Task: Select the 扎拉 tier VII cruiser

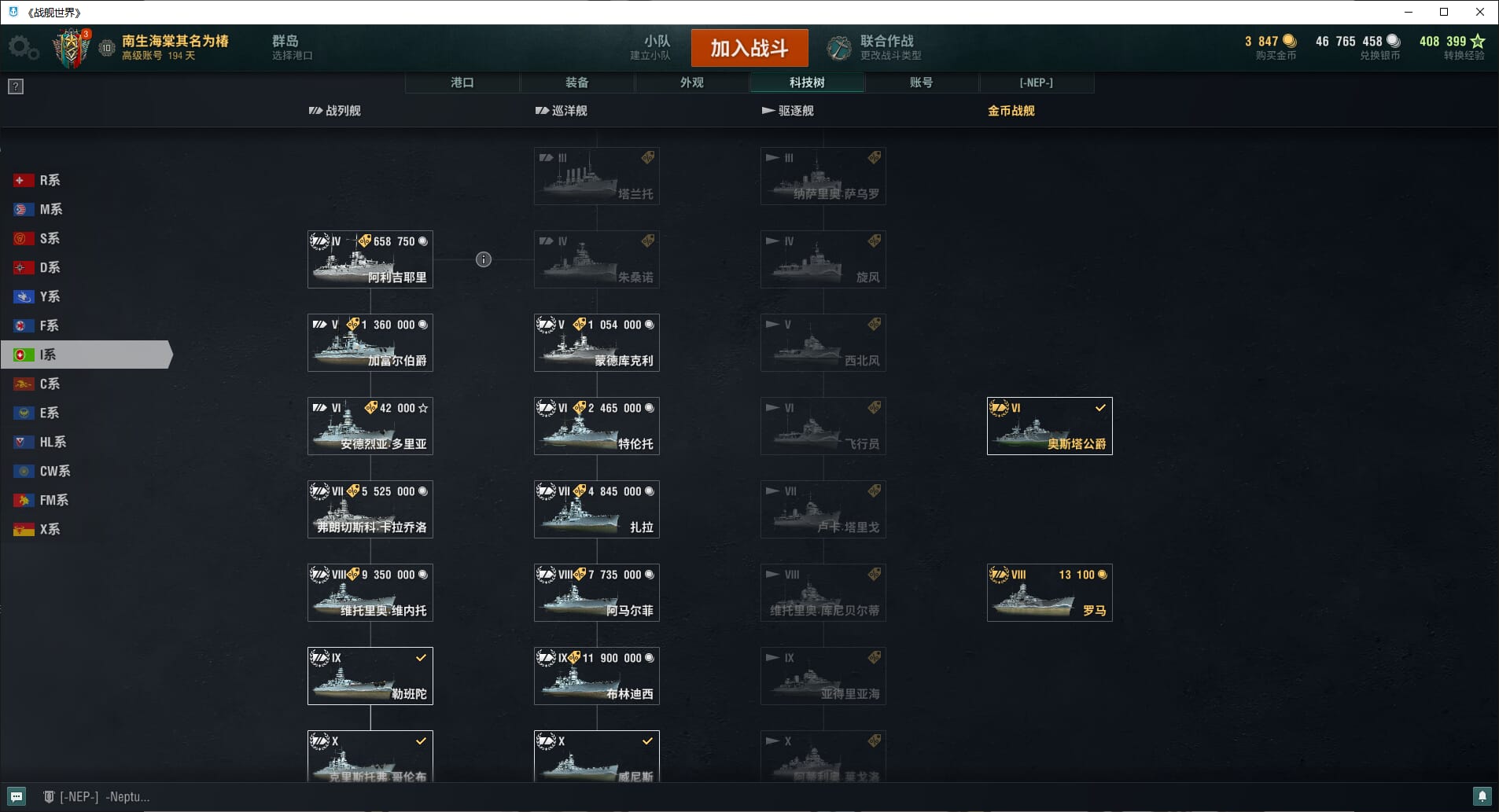Action: pos(597,509)
